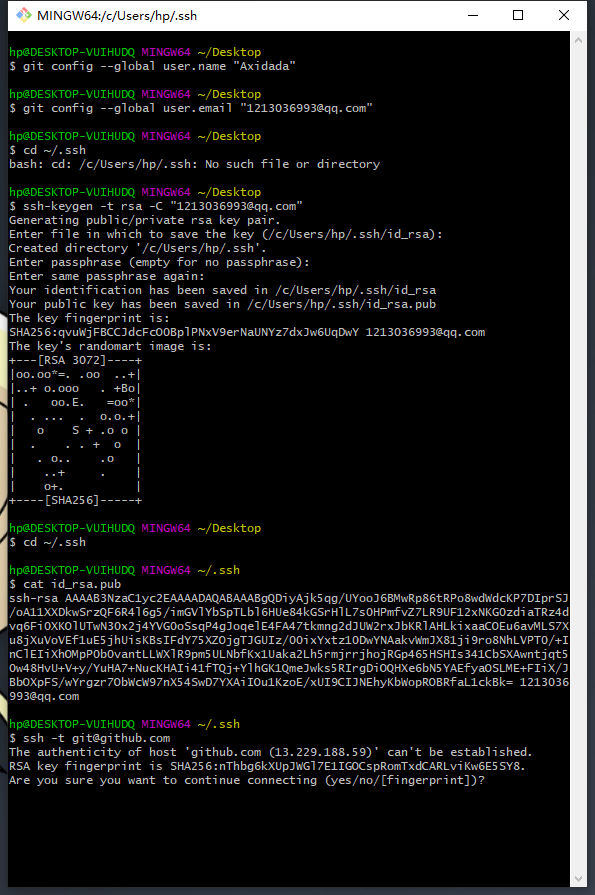Image resolution: width=595 pixels, height=895 pixels.
Task: Maximize the MINGW64 terminal window
Action: pos(518,15)
